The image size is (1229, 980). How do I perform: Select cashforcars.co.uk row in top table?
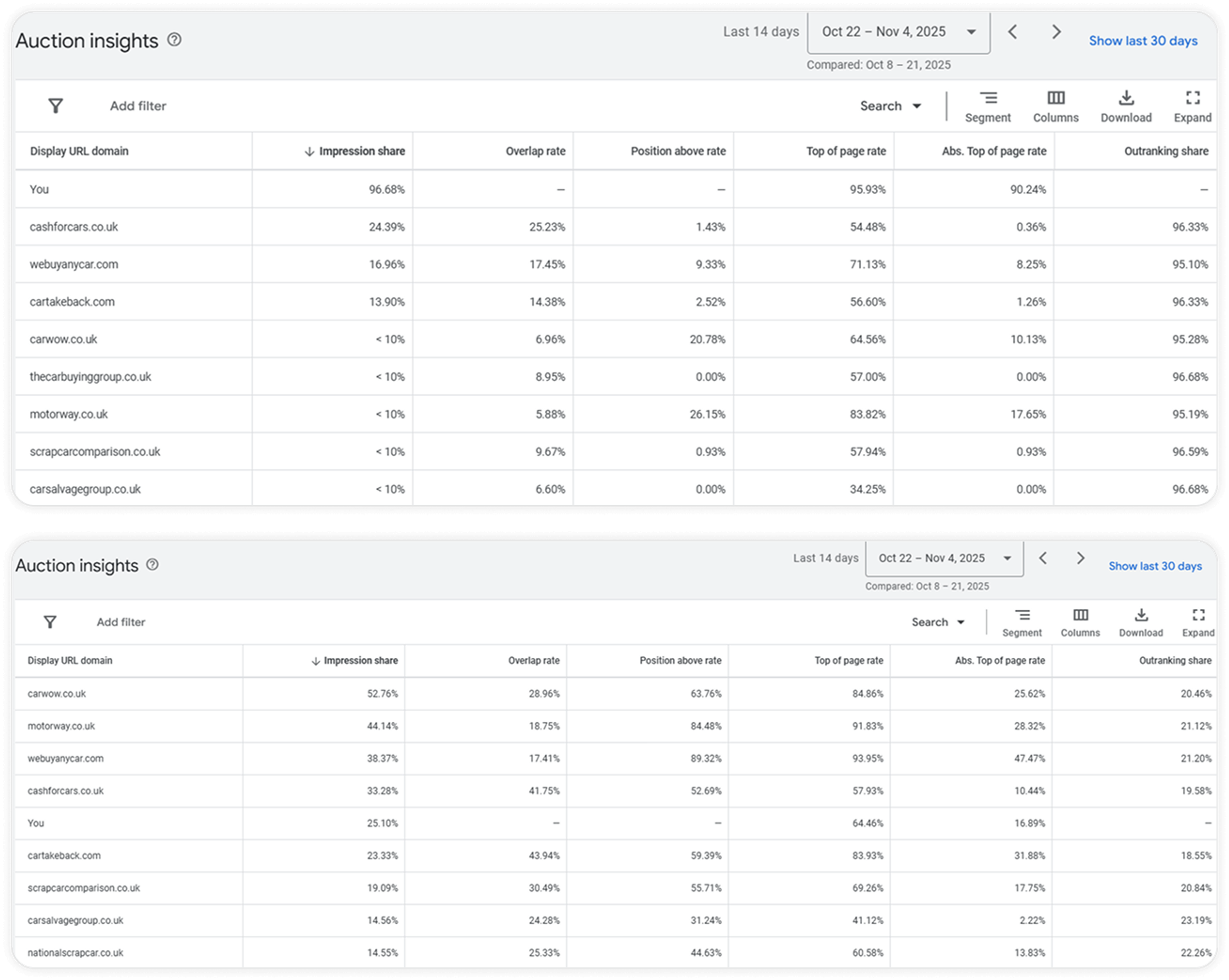click(615, 227)
